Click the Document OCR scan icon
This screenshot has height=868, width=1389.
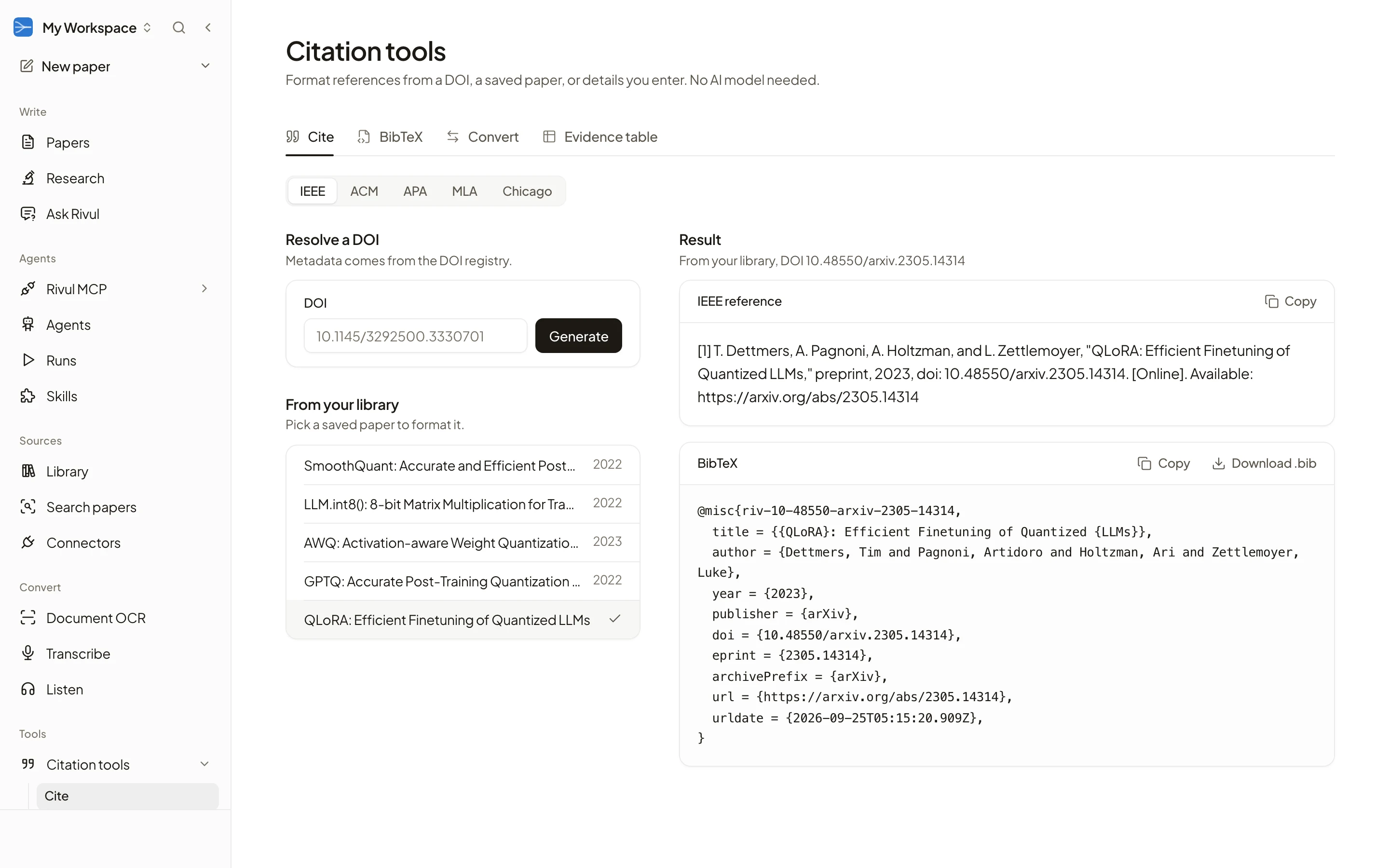point(28,617)
